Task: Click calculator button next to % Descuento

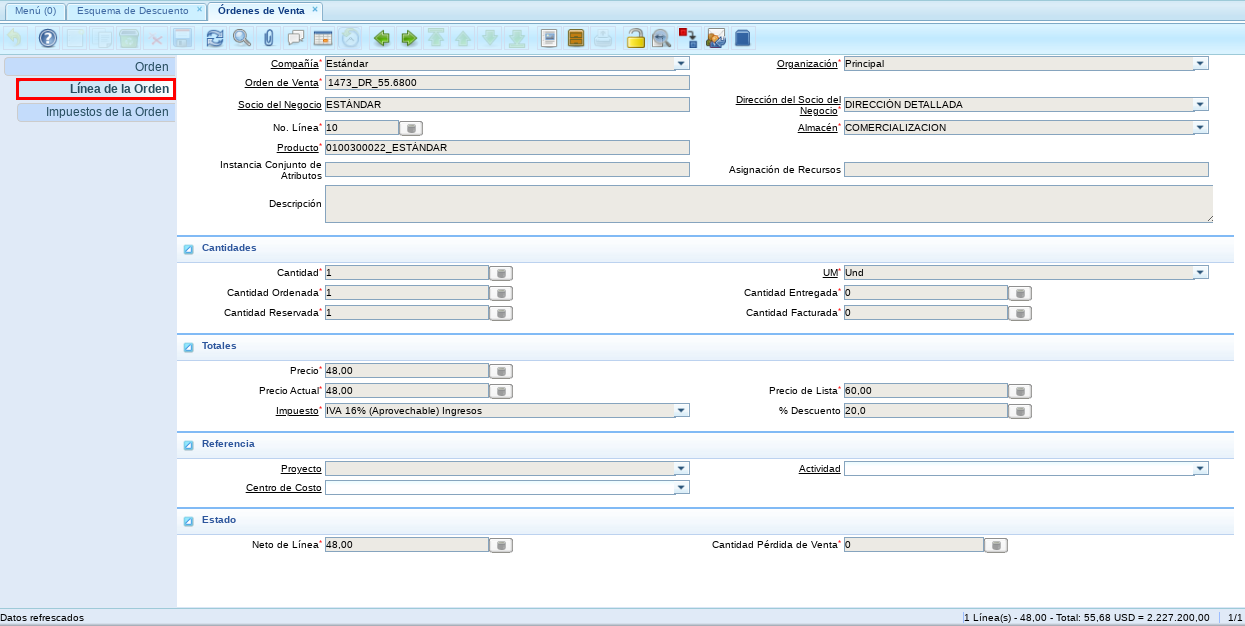Action: pos(1019,411)
